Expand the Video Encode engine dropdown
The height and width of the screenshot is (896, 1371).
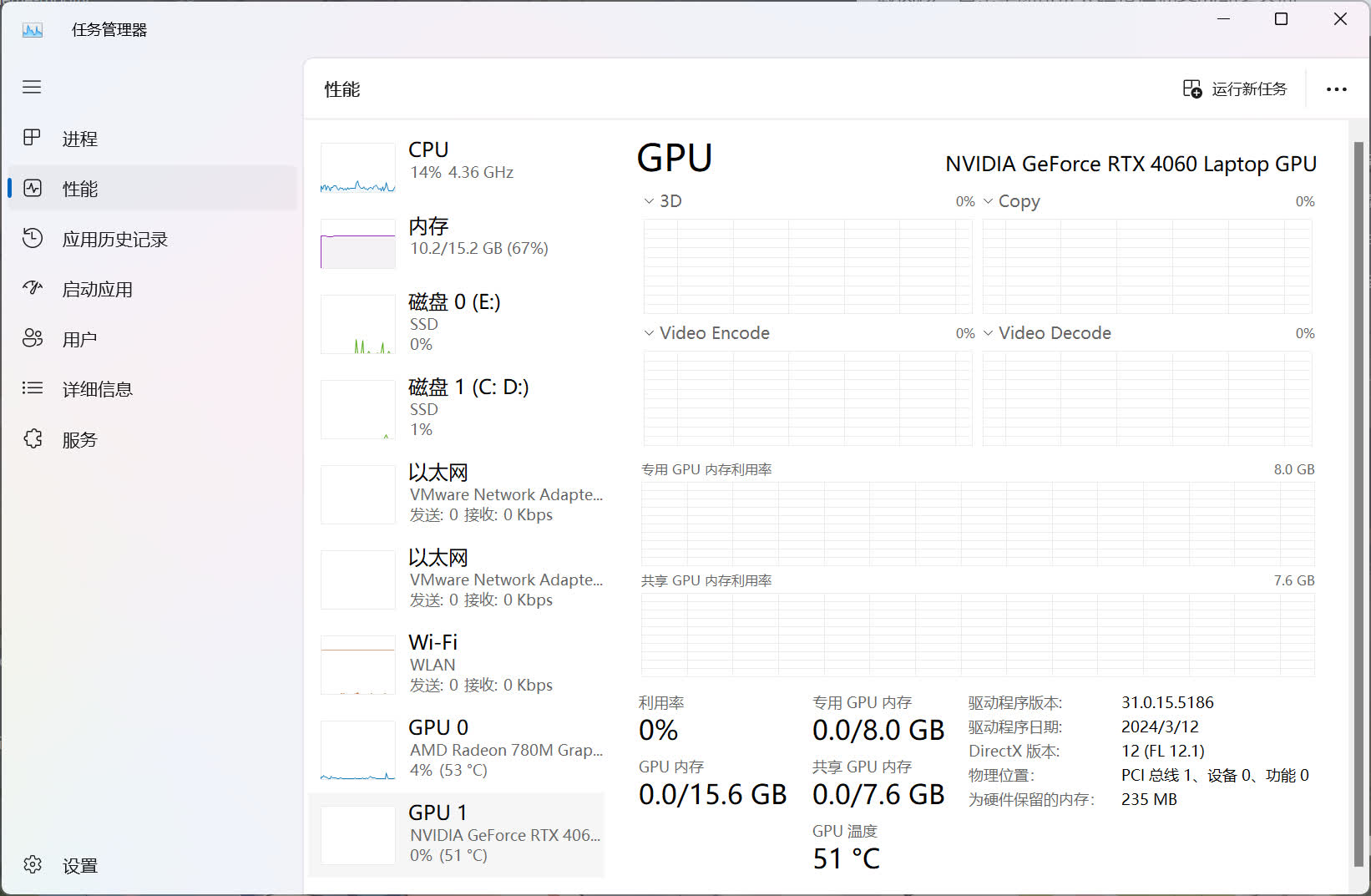[649, 333]
